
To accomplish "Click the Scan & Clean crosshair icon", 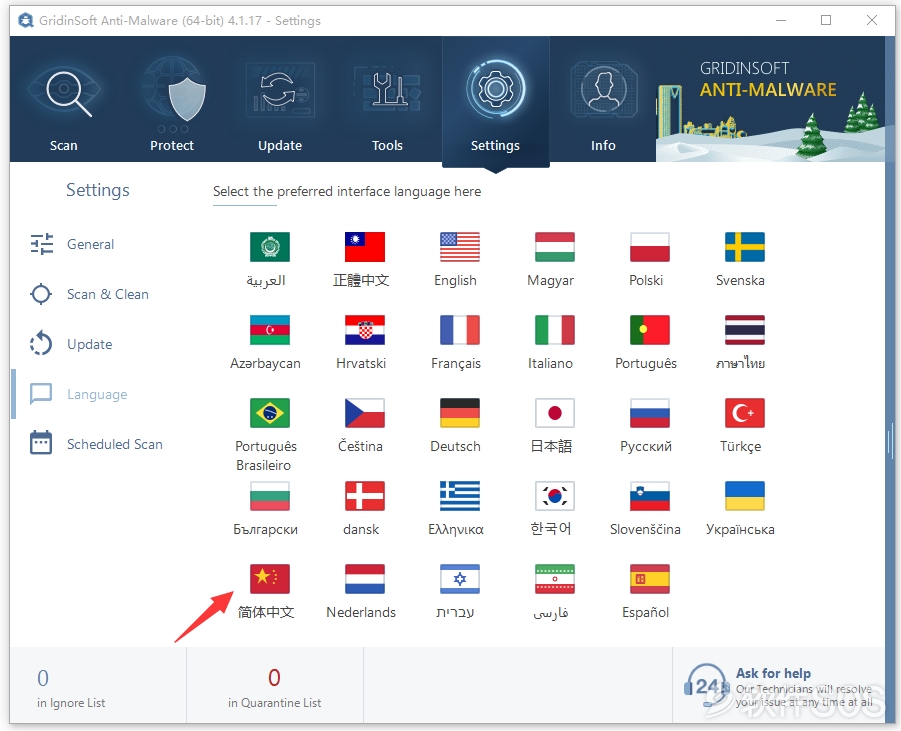I will pyautogui.click(x=41, y=294).
